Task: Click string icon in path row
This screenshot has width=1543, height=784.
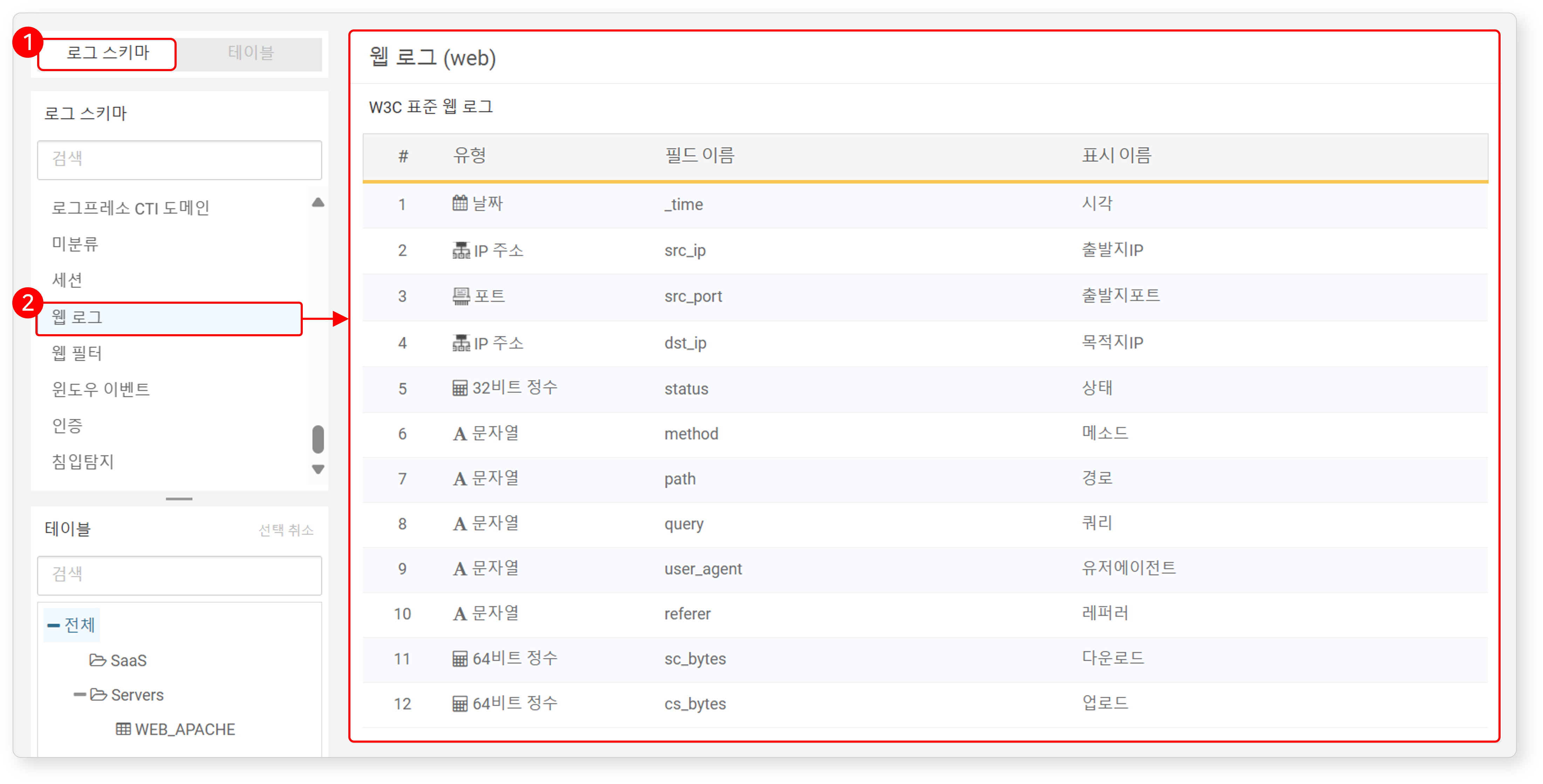Action: click(x=459, y=479)
